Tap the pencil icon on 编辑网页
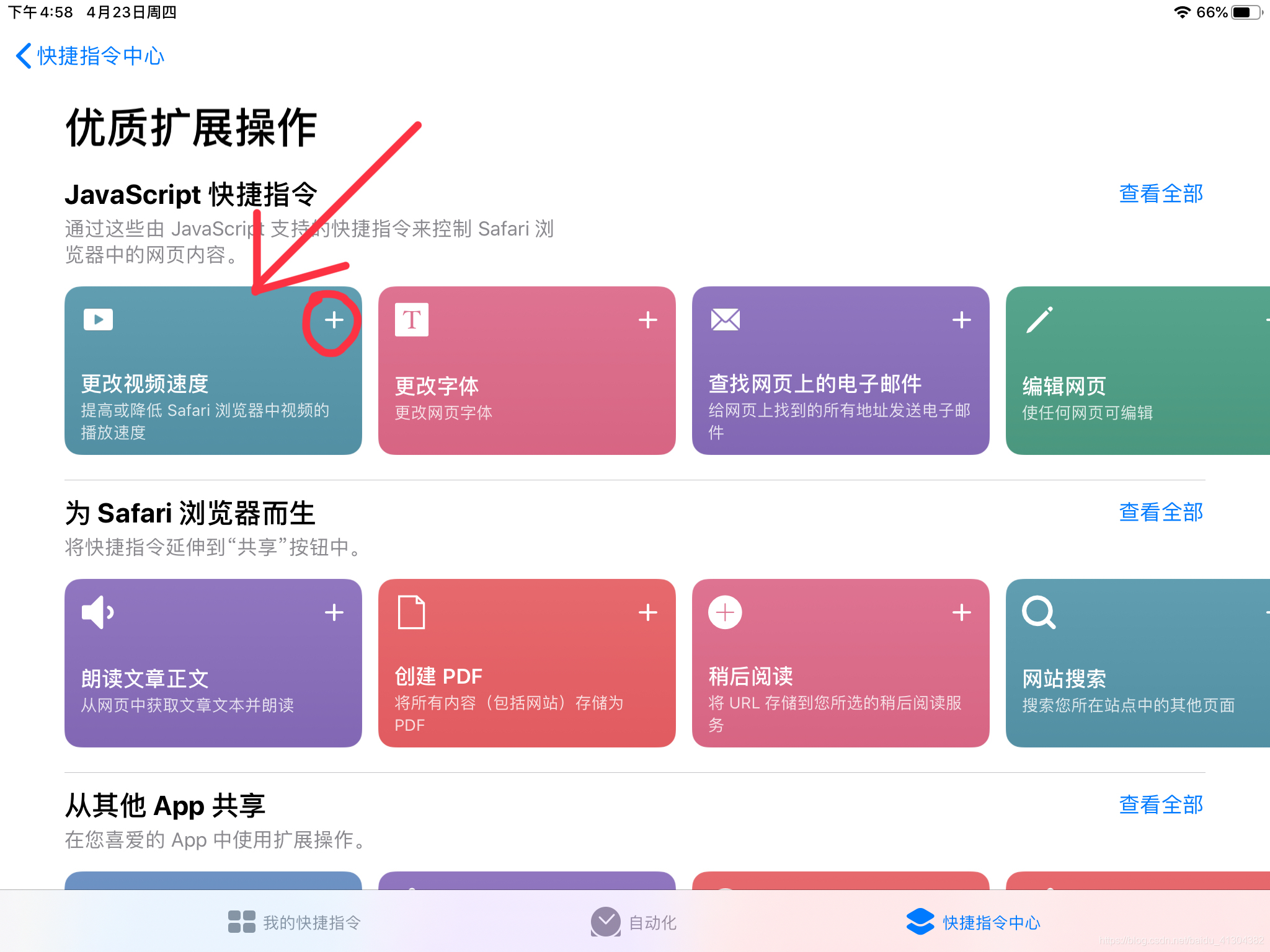Image resolution: width=1270 pixels, height=952 pixels. point(1039,320)
